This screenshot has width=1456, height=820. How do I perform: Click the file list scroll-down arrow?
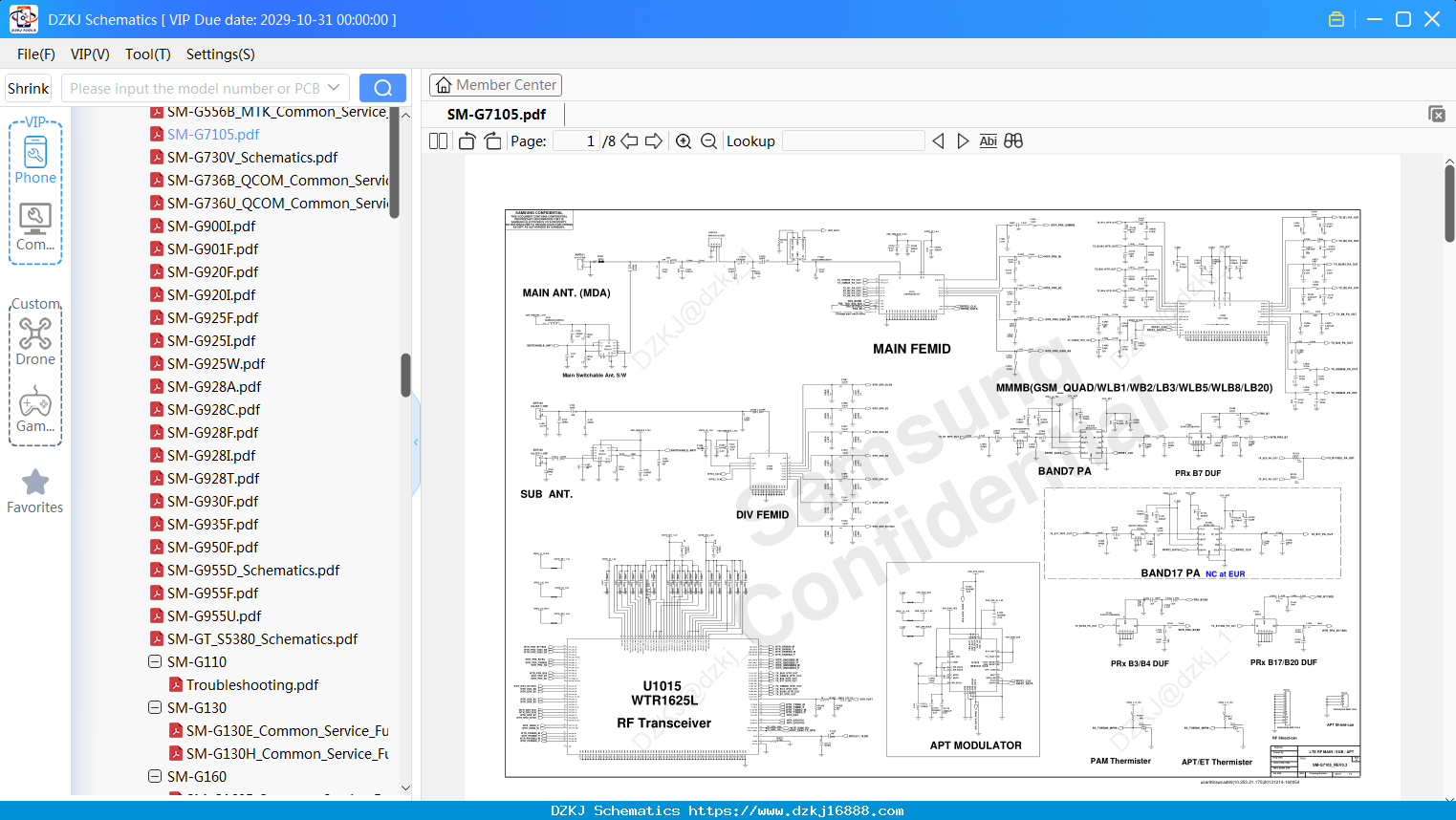405,788
